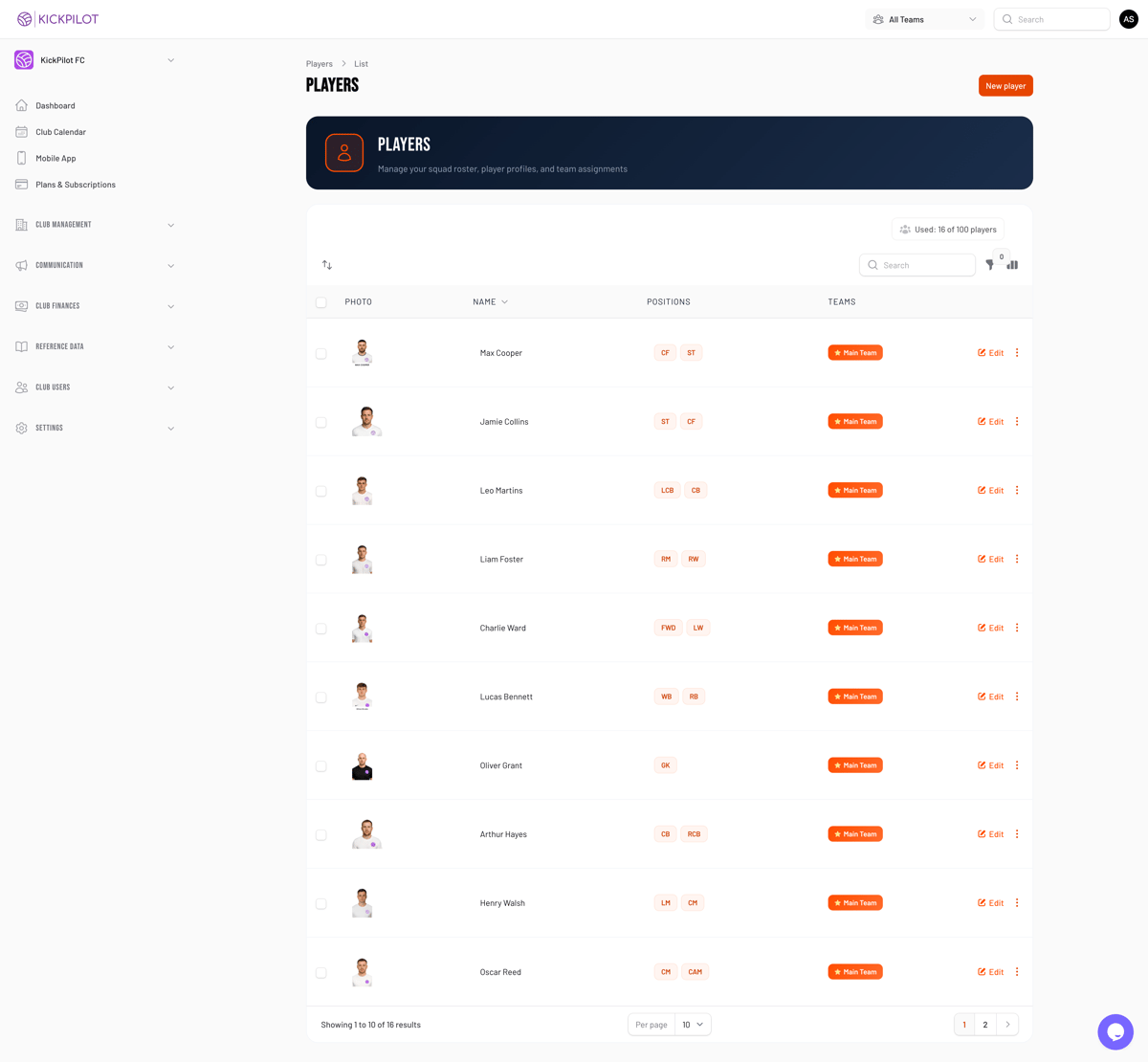
Task: Select Club Calendar in the sidebar
Action: click(x=62, y=131)
